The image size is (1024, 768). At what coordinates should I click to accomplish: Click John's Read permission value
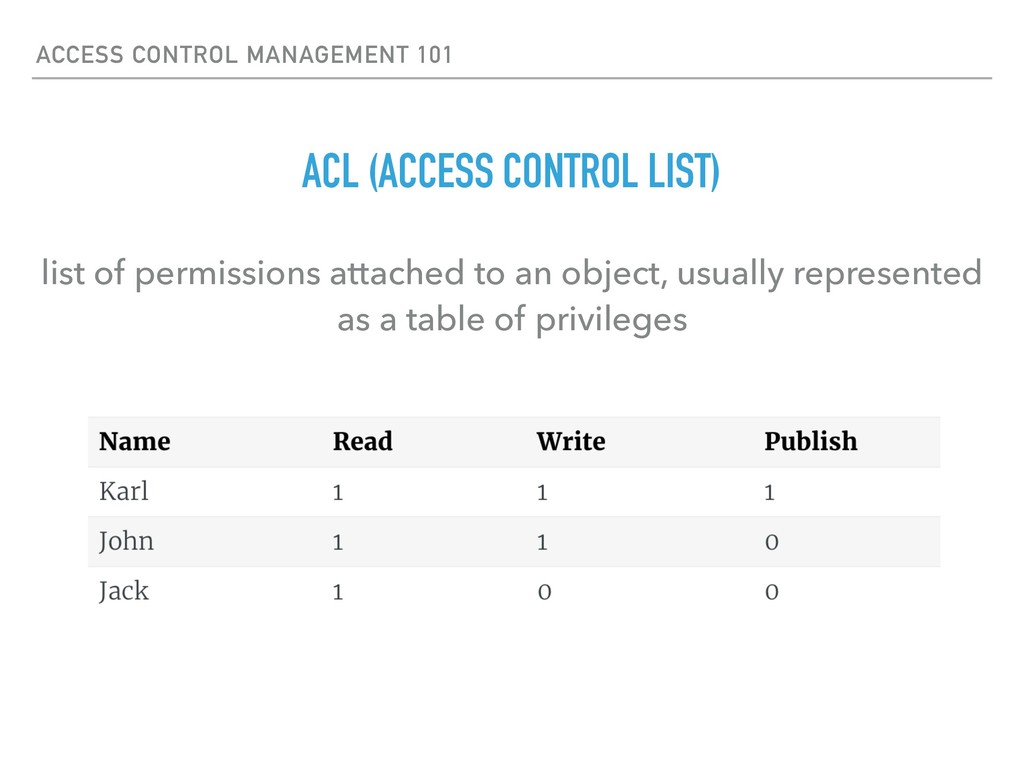click(x=338, y=542)
